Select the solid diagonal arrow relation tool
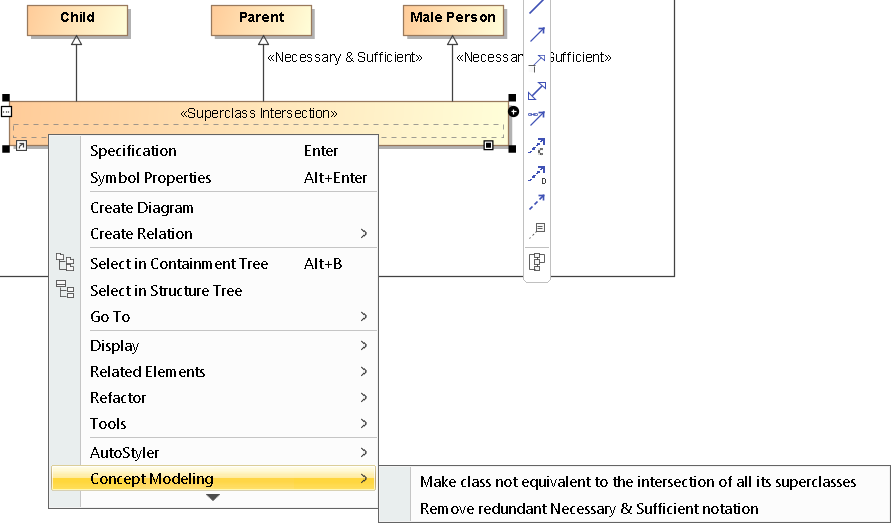 (537, 35)
